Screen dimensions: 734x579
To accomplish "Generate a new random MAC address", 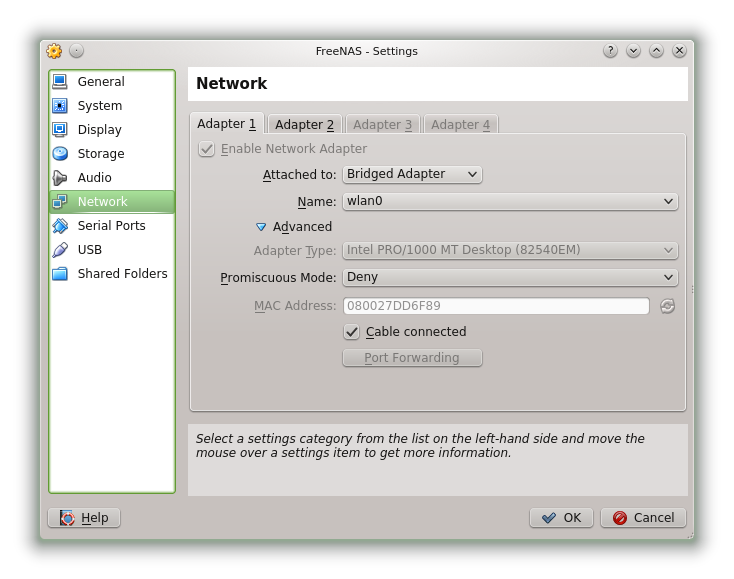I will pyautogui.click(x=667, y=306).
